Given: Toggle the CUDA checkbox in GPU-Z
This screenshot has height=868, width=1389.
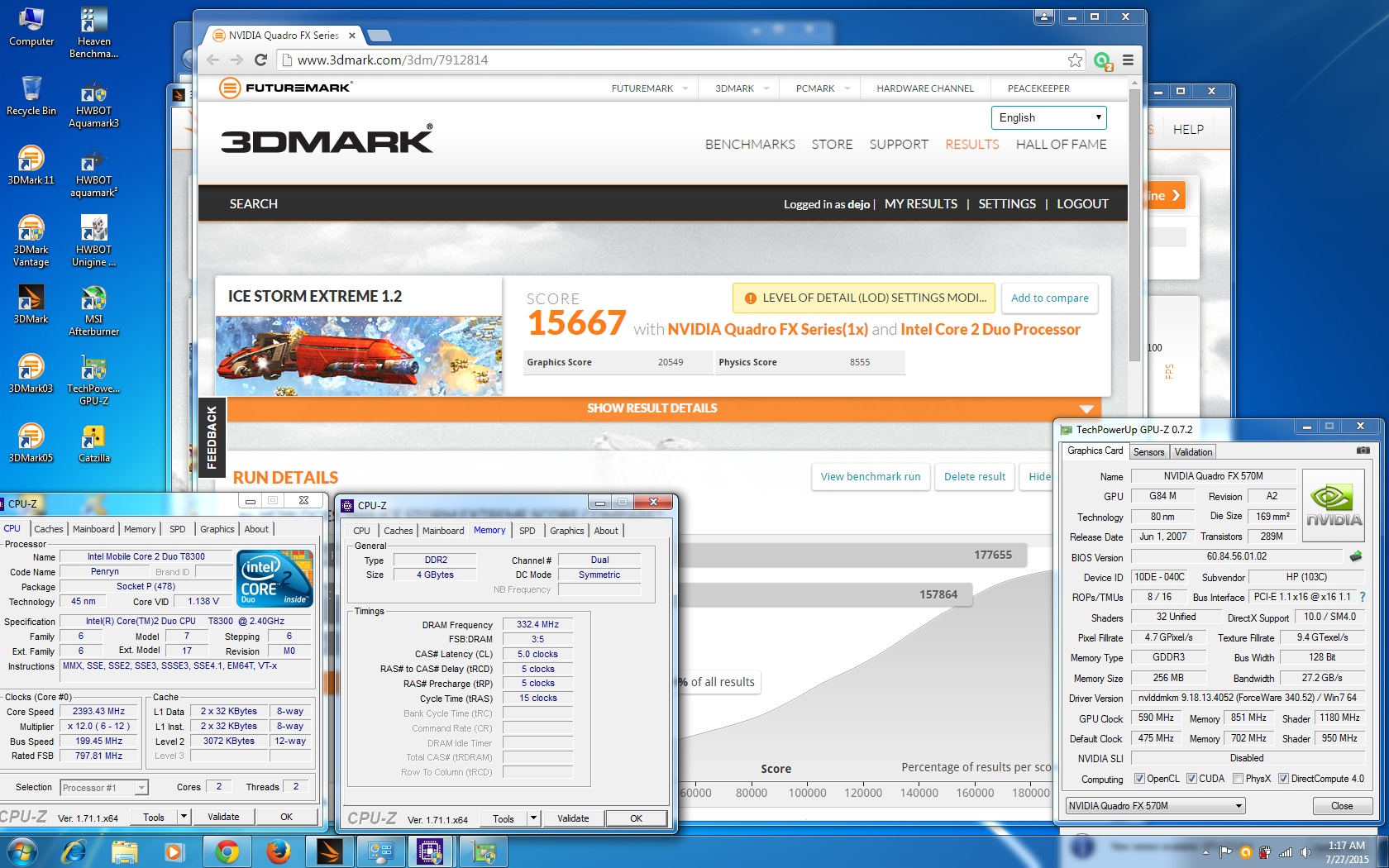Looking at the screenshot, I should click(1191, 779).
